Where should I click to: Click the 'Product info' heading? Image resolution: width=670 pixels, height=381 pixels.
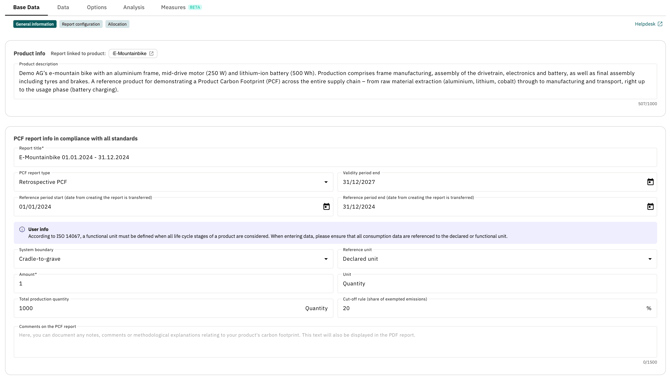click(29, 53)
